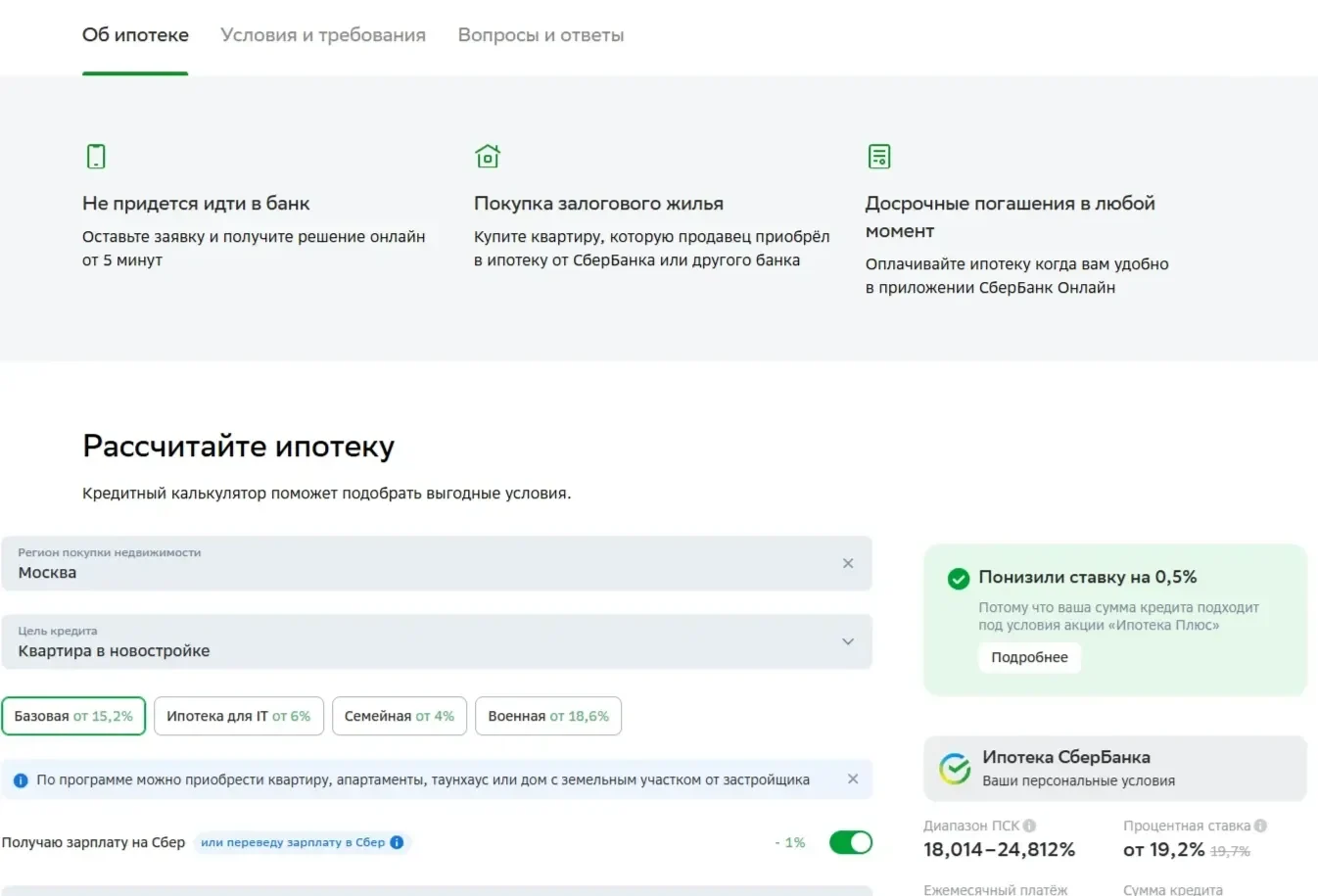This screenshot has width=1318, height=896.
Task: Select the 'Базовая от 15,2%' program
Action: coord(73,716)
